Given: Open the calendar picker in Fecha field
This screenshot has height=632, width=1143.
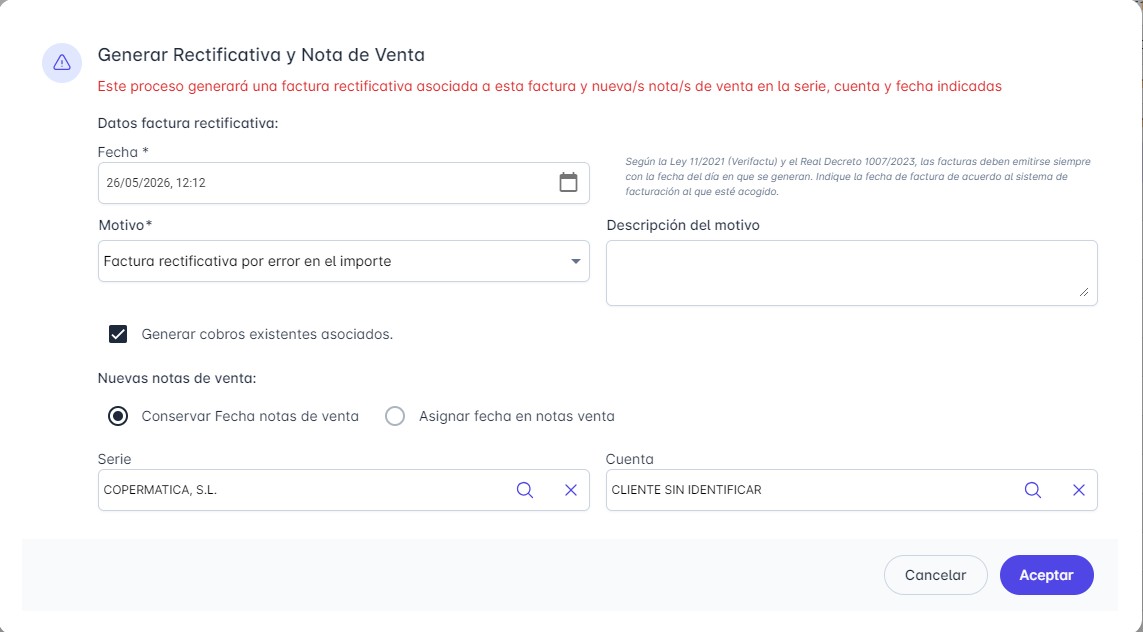Looking at the screenshot, I should (568, 182).
